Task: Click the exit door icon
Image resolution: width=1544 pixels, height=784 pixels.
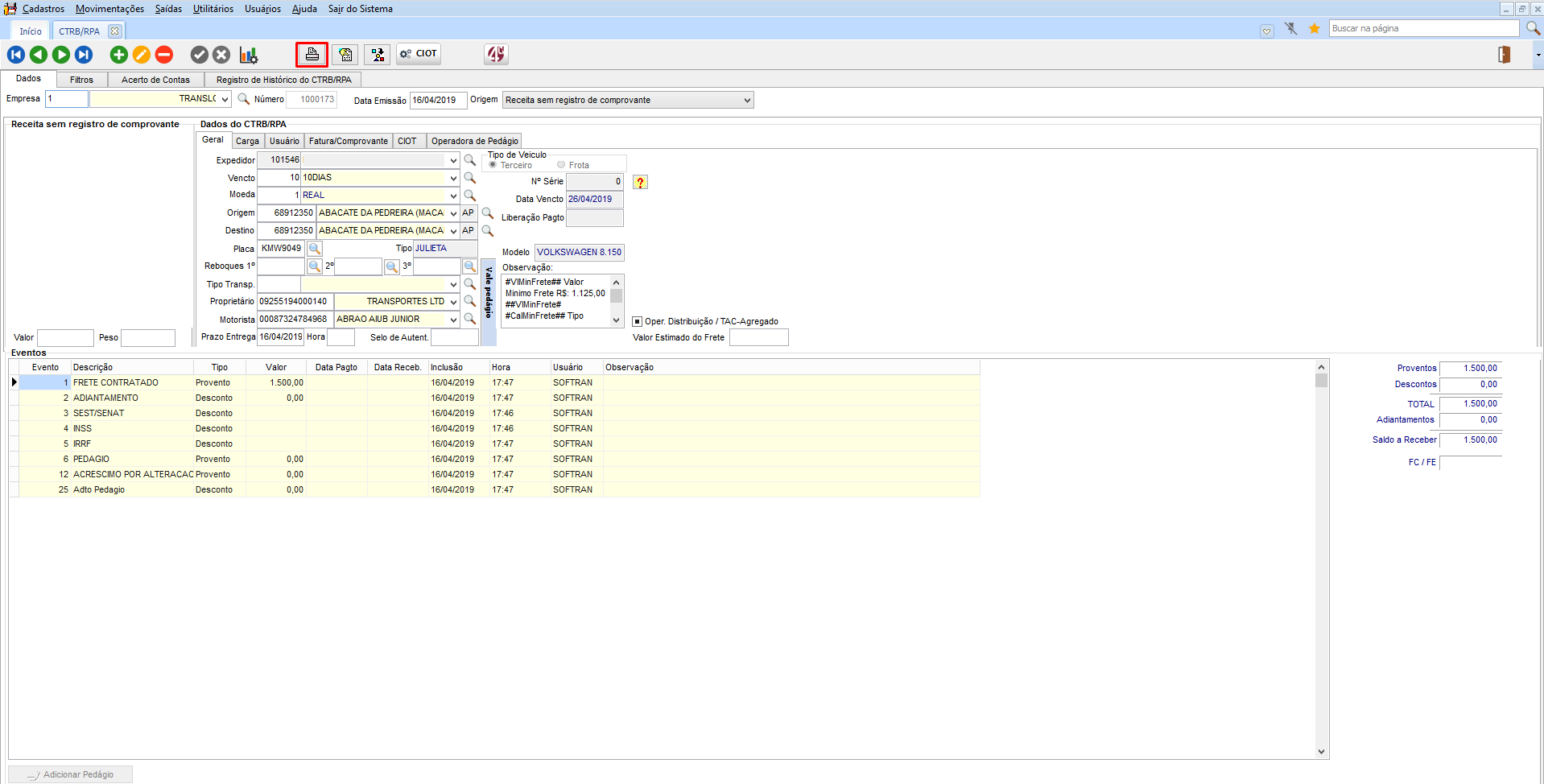Action: pyautogui.click(x=1503, y=55)
